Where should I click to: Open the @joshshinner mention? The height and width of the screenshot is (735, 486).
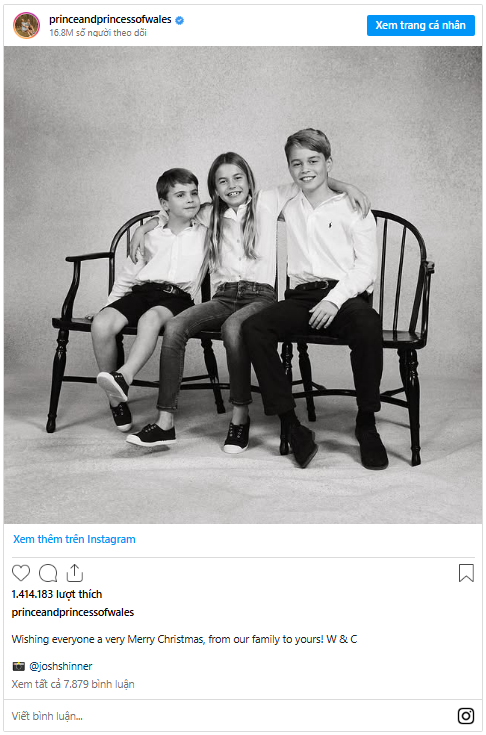(x=60, y=666)
